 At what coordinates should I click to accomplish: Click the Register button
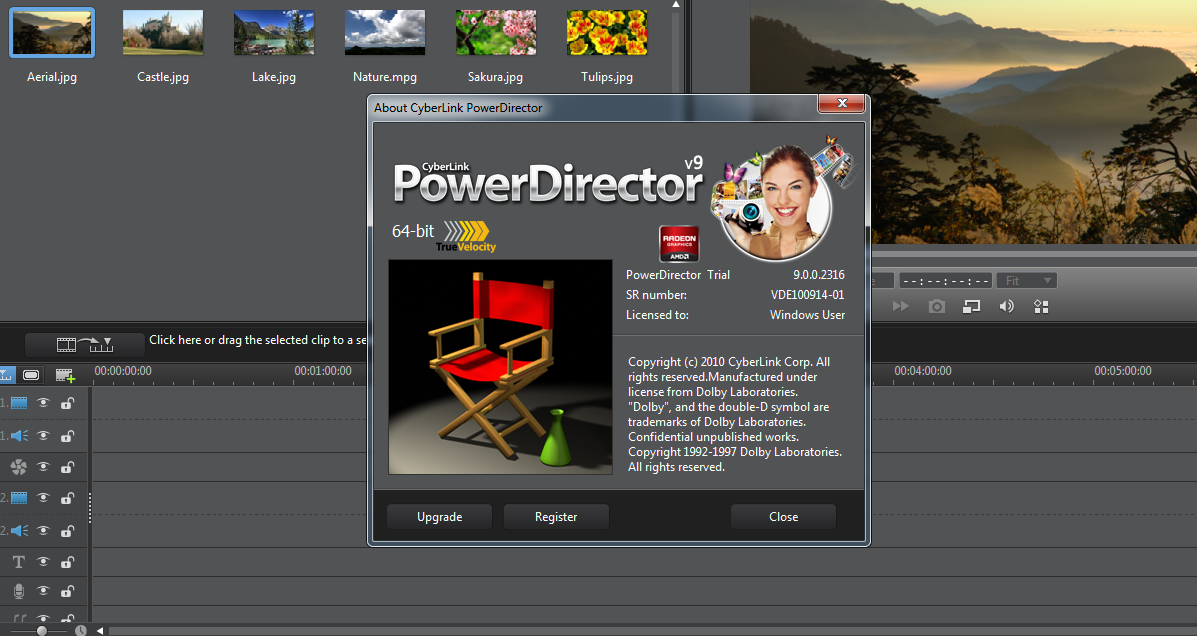point(556,517)
